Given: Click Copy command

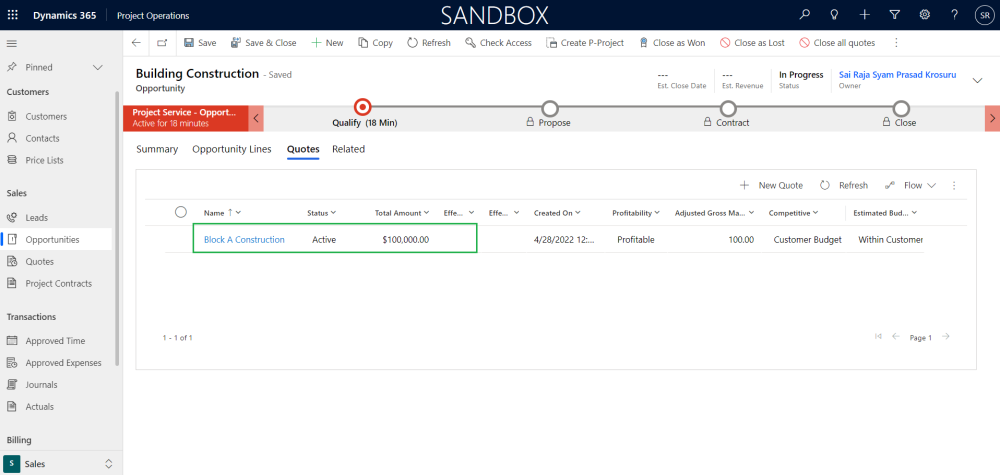Looking at the screenshot, I should click(376, 43).
